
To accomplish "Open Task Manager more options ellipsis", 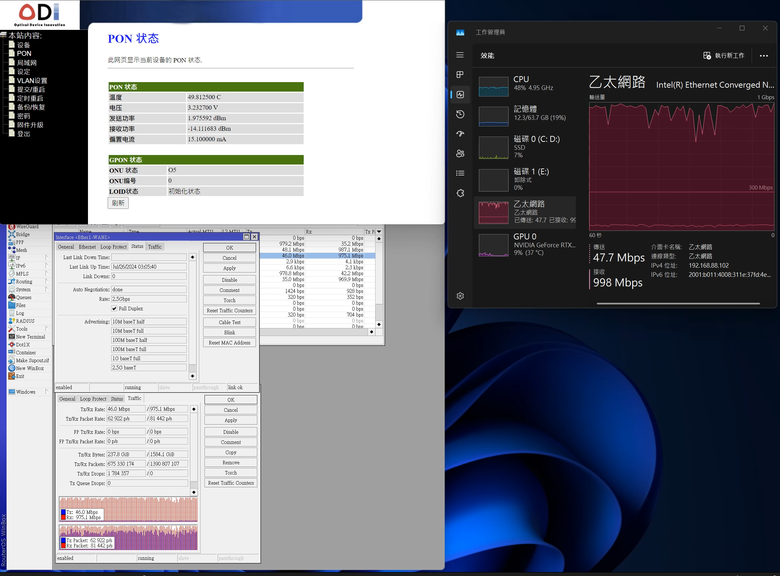I will point(764,56).
